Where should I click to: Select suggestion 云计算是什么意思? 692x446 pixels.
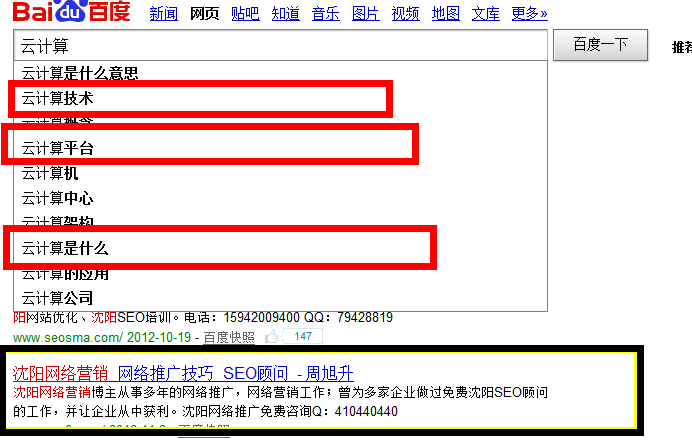[x=80, y=73]
